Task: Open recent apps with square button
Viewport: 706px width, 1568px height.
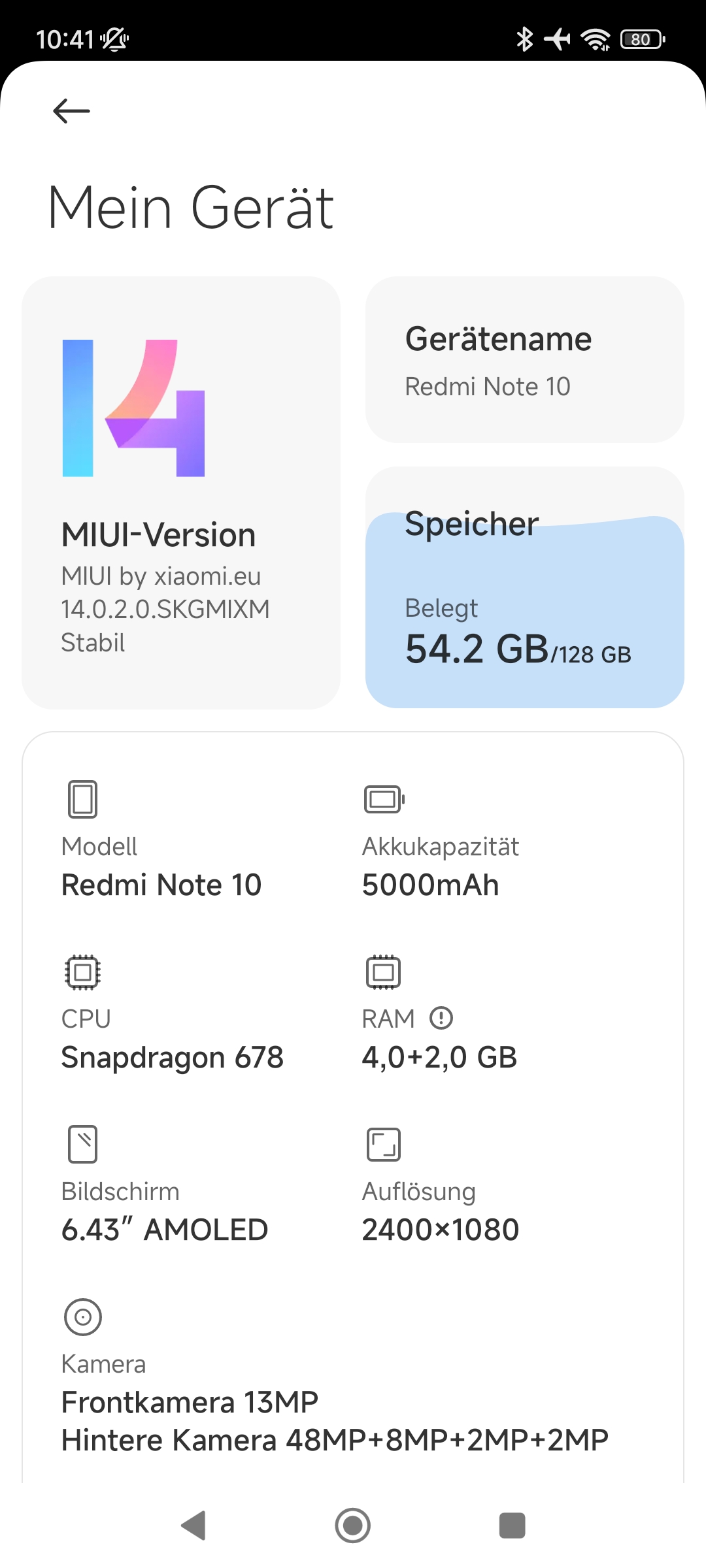Action: point(512,1526)
